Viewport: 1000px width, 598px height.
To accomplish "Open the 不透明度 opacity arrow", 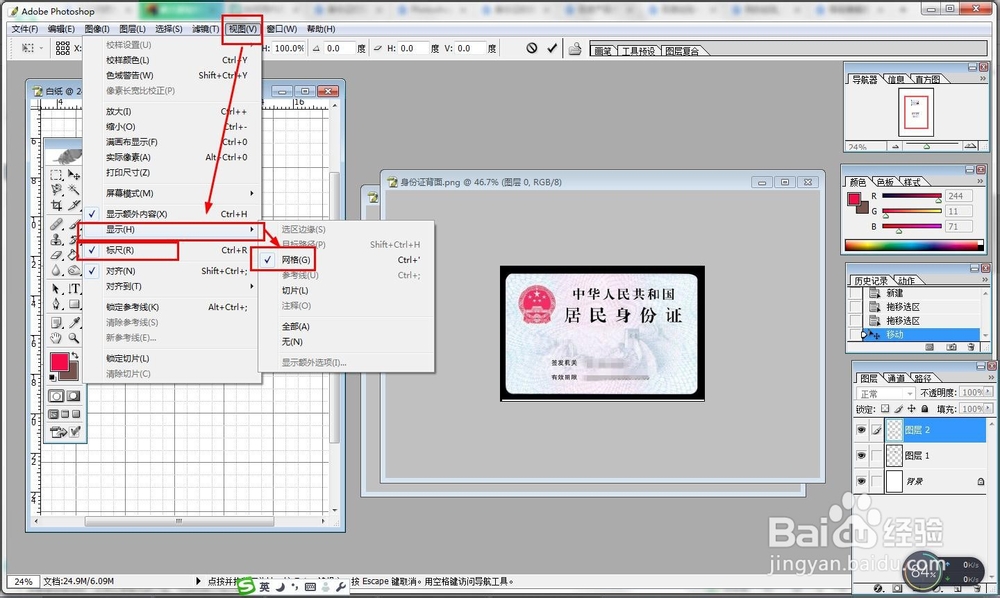I will [x=989, y=392].
